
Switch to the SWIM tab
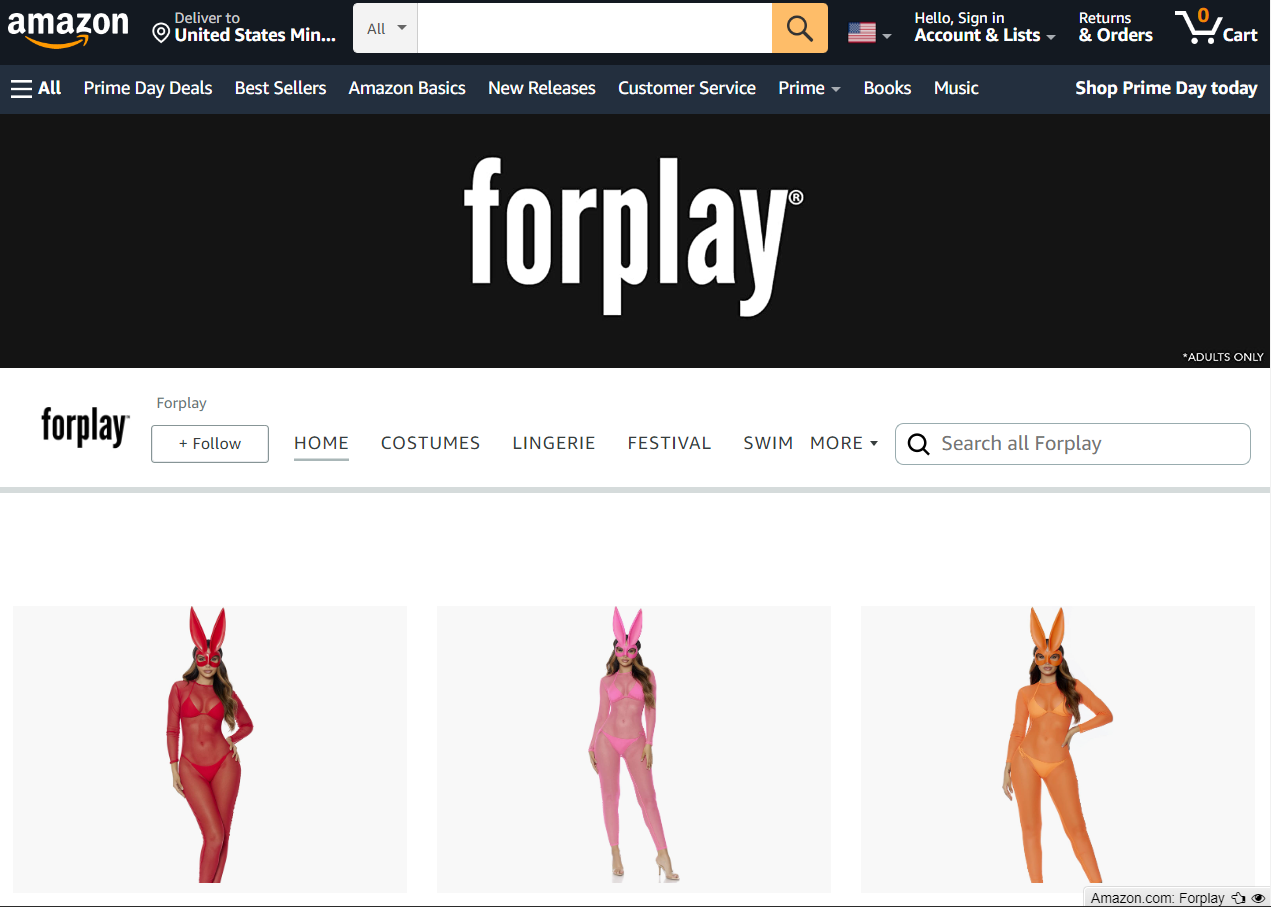tap(768, 443)
